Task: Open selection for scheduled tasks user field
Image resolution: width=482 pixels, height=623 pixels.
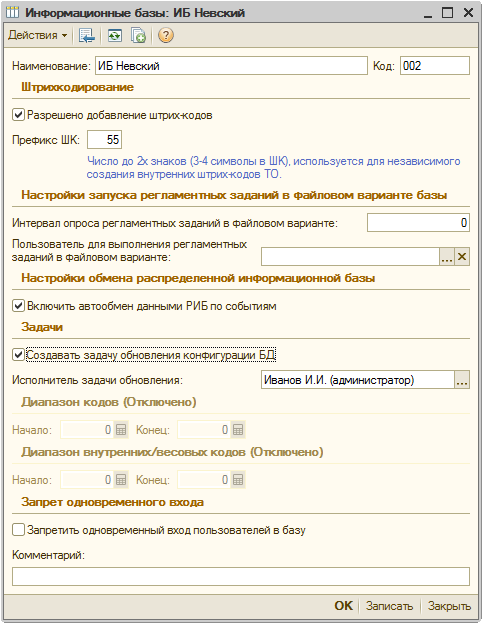Action: 447,257
